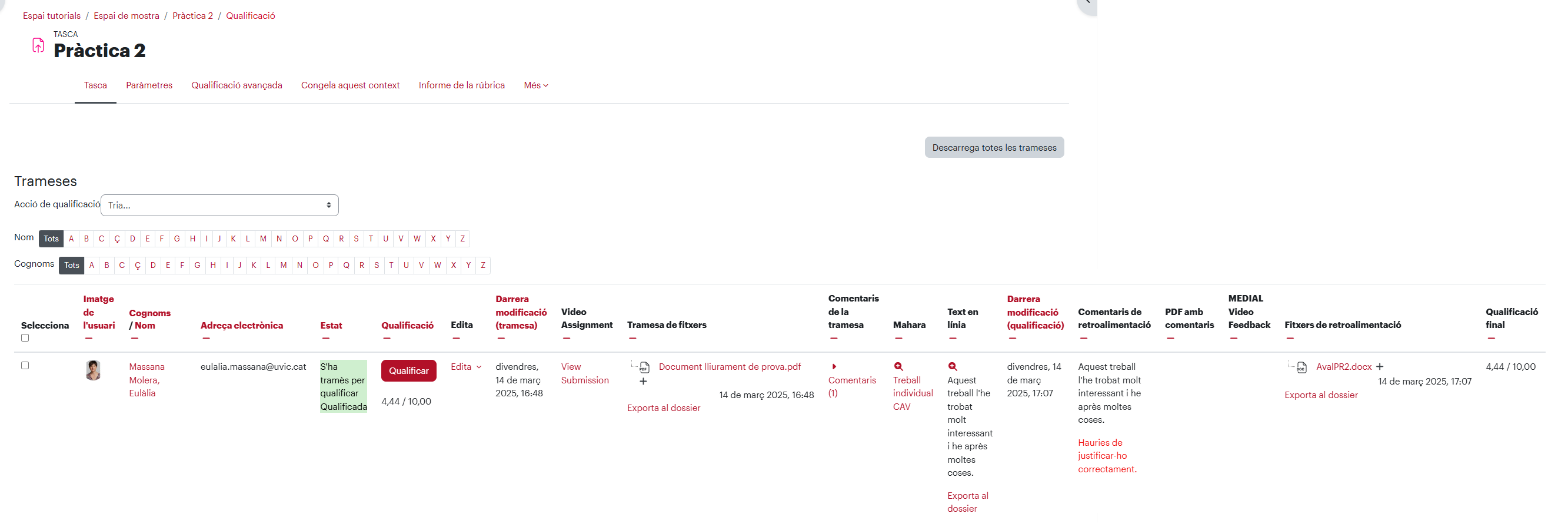1568x530 pixels.
Task: Hide the Adreça electrònica column
Action: pos(207,339)
